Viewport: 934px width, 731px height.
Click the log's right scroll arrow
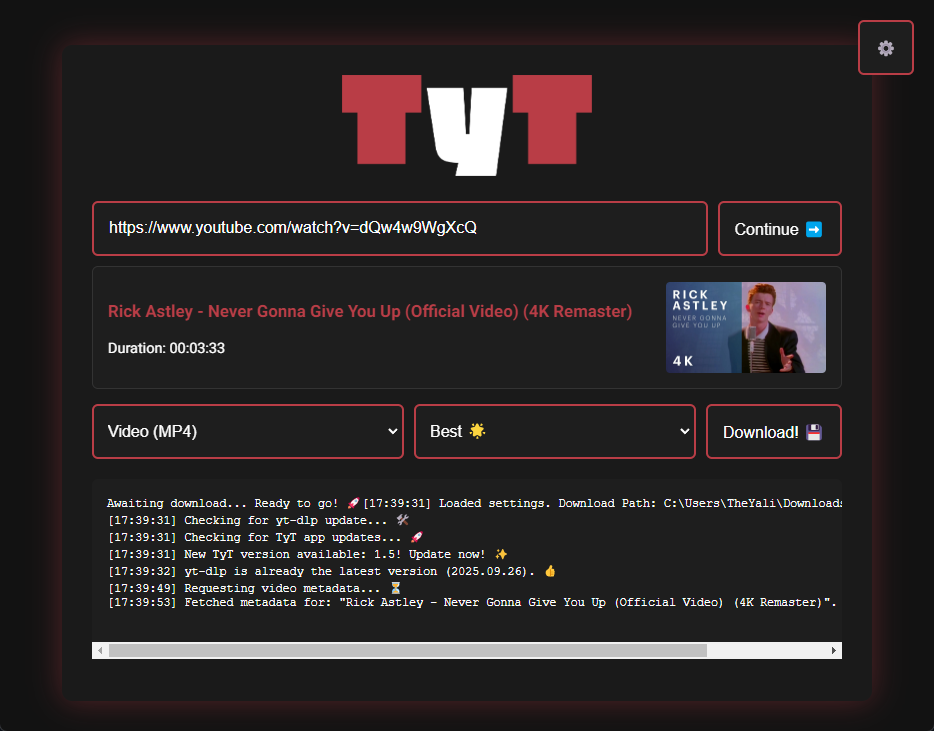coord(833,651)
